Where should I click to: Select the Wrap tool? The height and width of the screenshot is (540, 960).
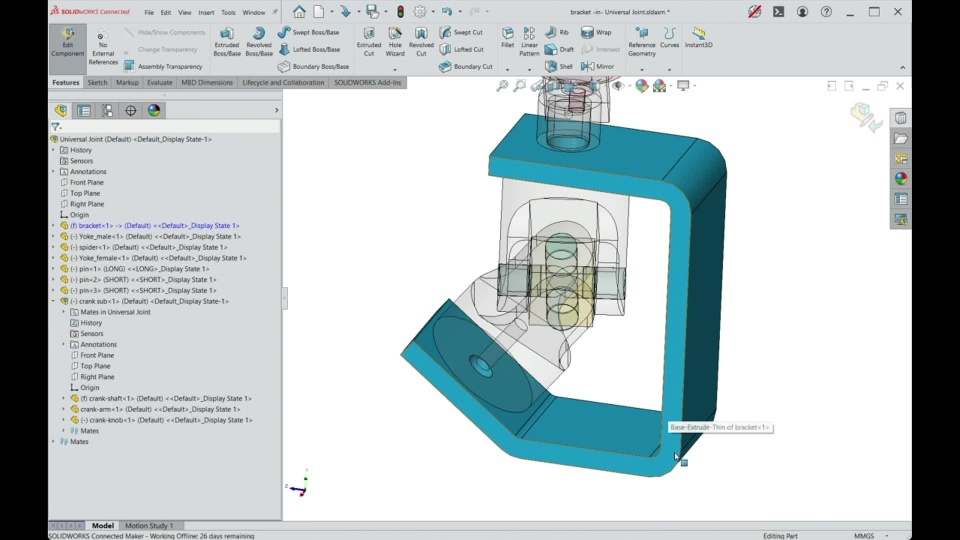pyautogui.click(x=596, y=32)
